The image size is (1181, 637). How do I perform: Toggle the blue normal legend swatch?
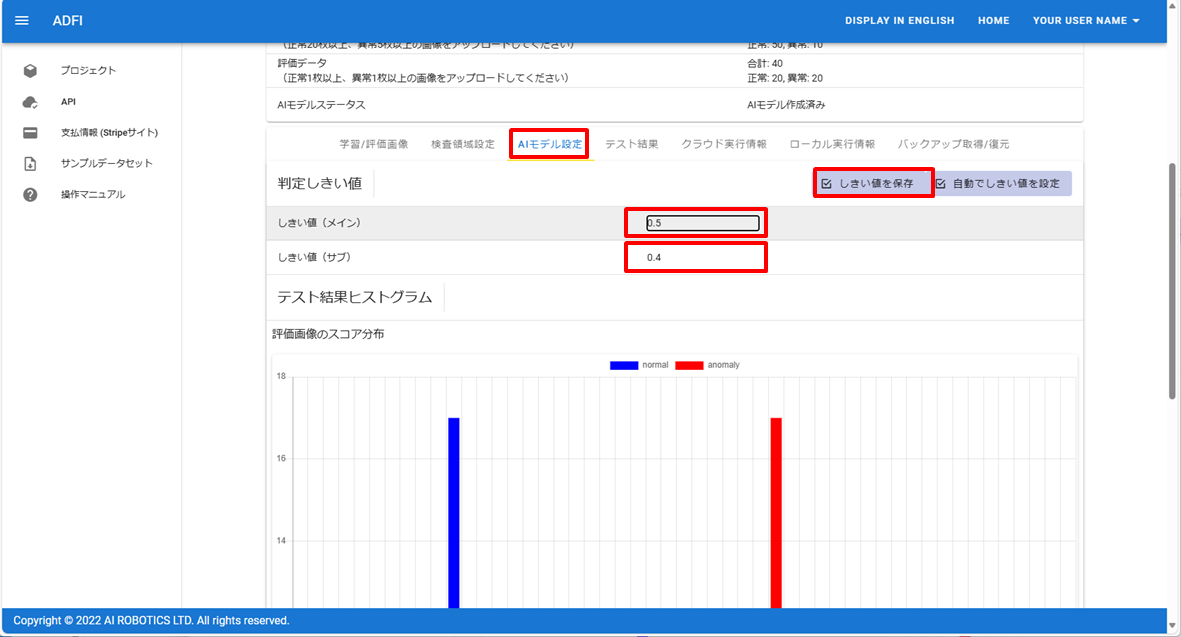click(624, 365)
